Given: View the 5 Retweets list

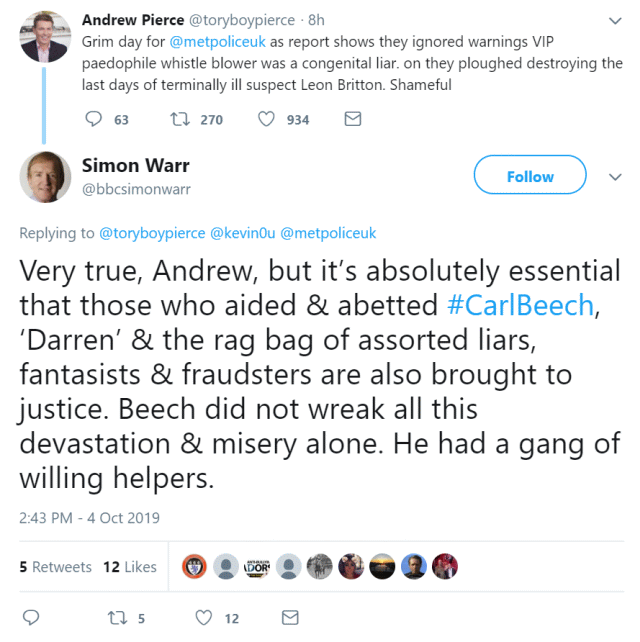Looking at the screenshot, I should [56, 567].
